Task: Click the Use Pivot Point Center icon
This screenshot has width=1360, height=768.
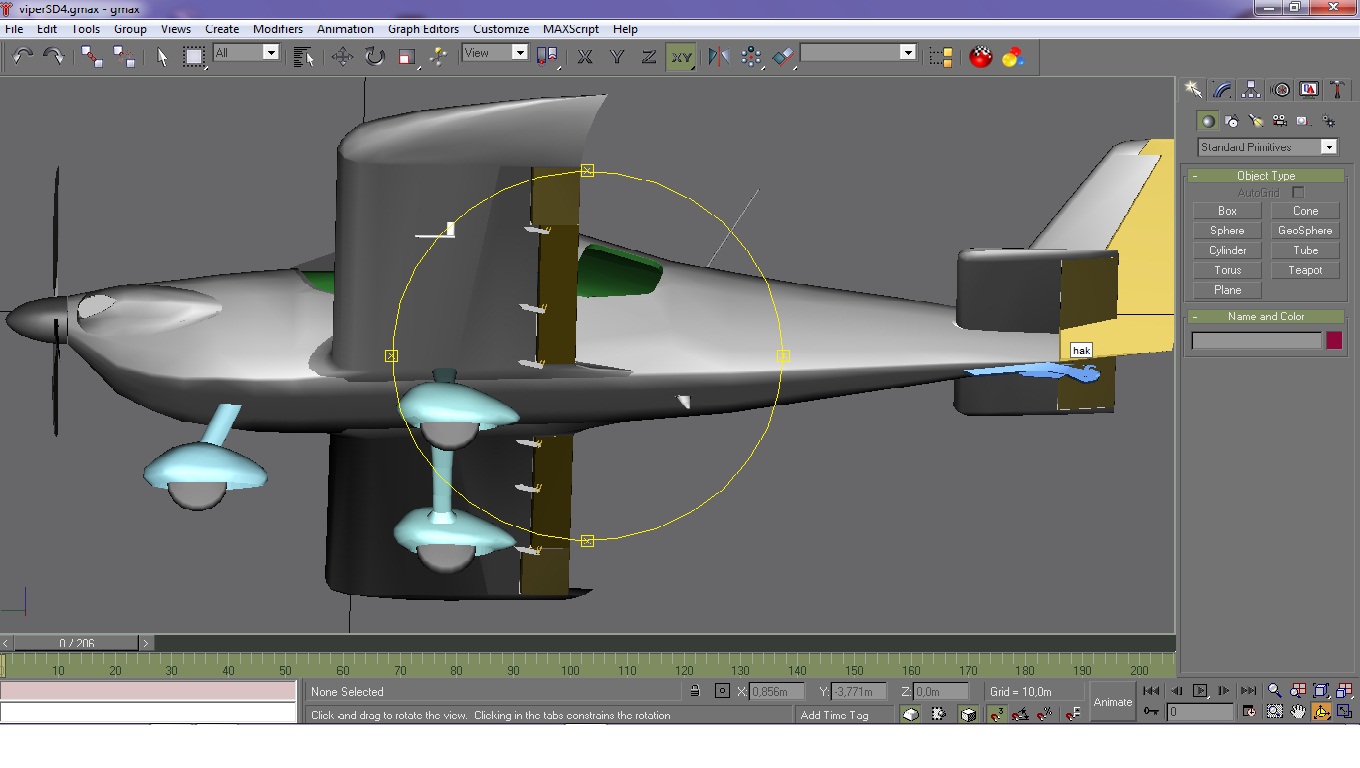Action: pos(547,57)
